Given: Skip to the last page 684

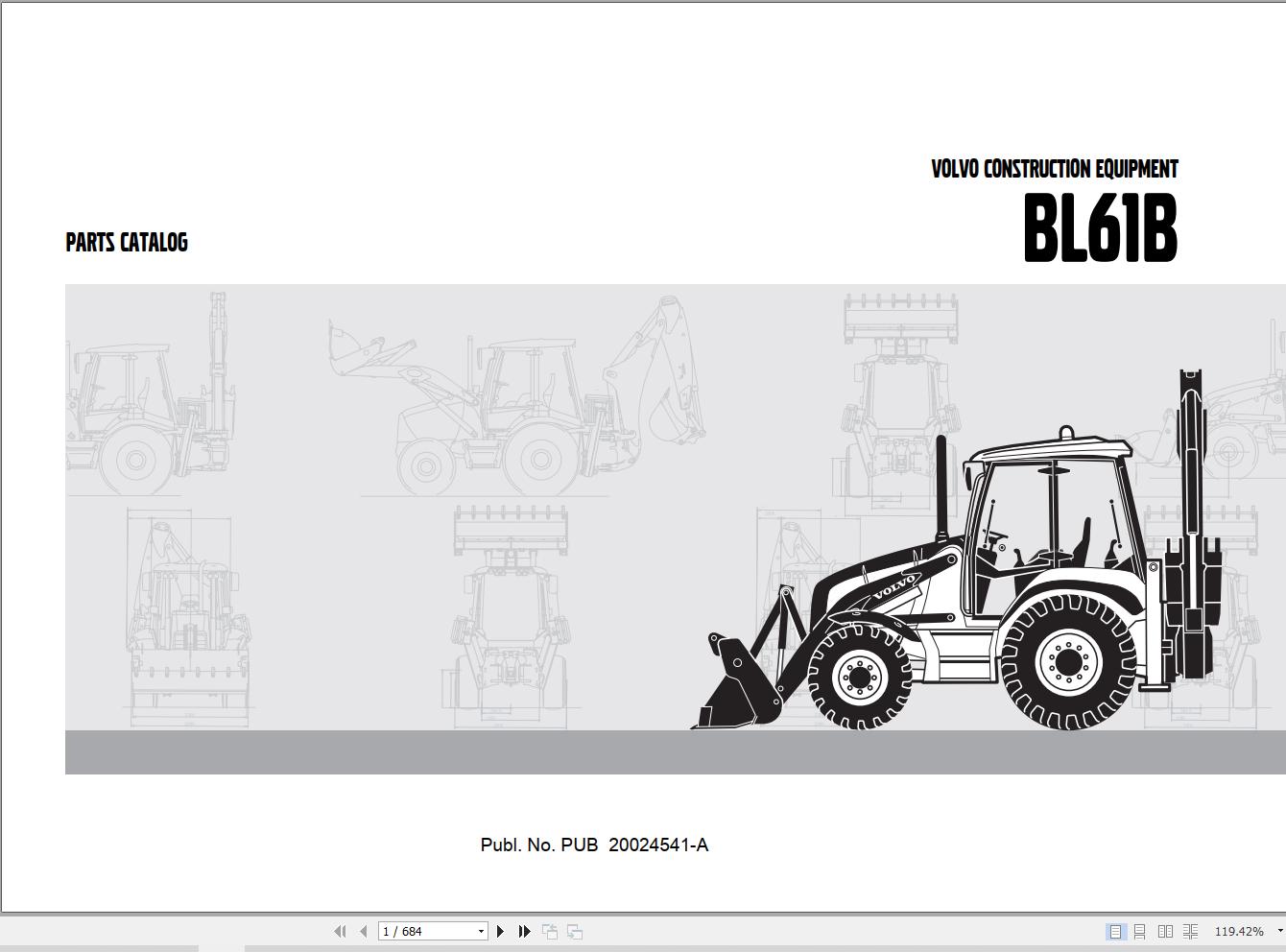Looking at the screenshot, I should (524, 931).
